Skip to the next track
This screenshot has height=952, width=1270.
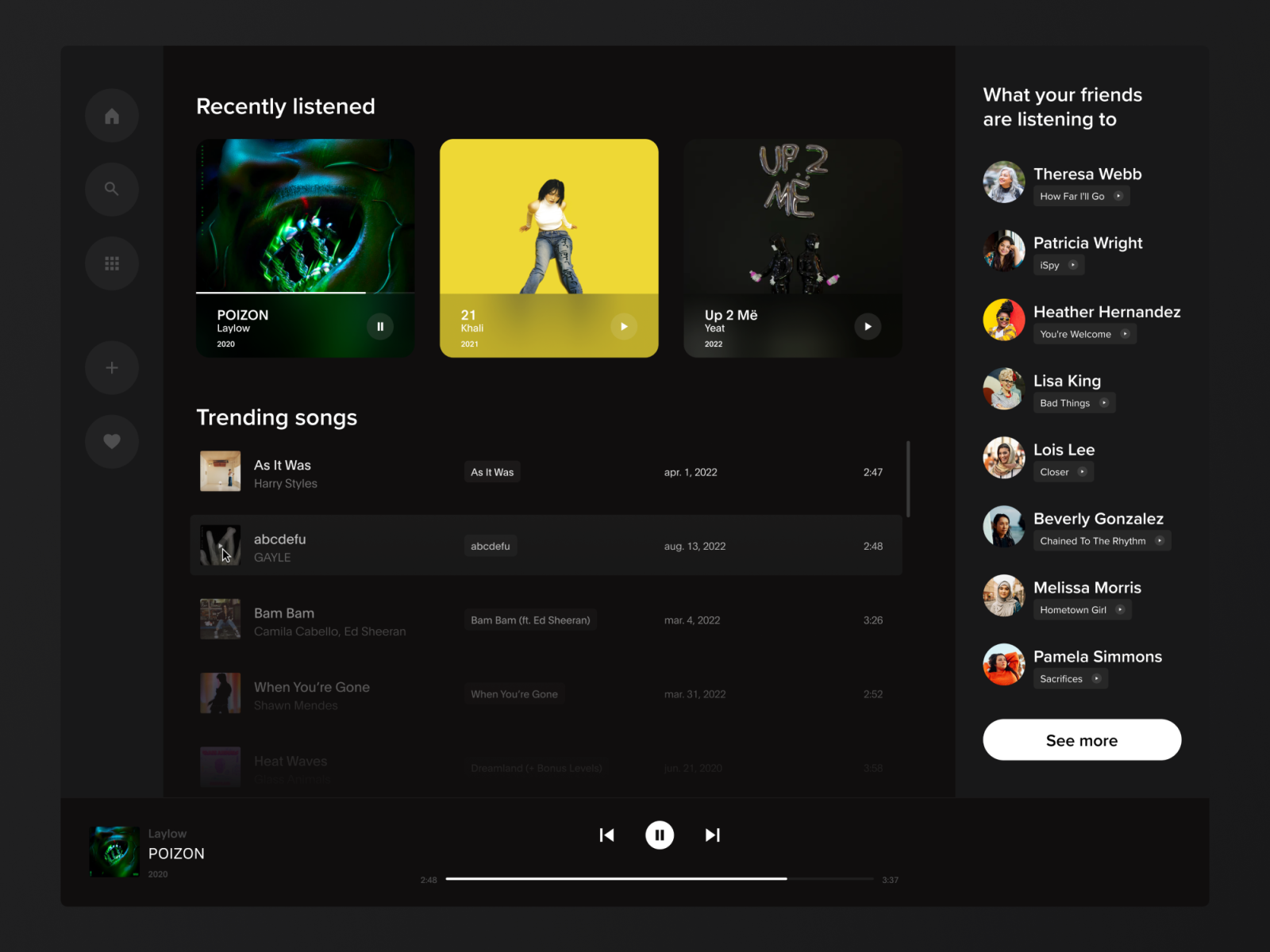point(712,835)
